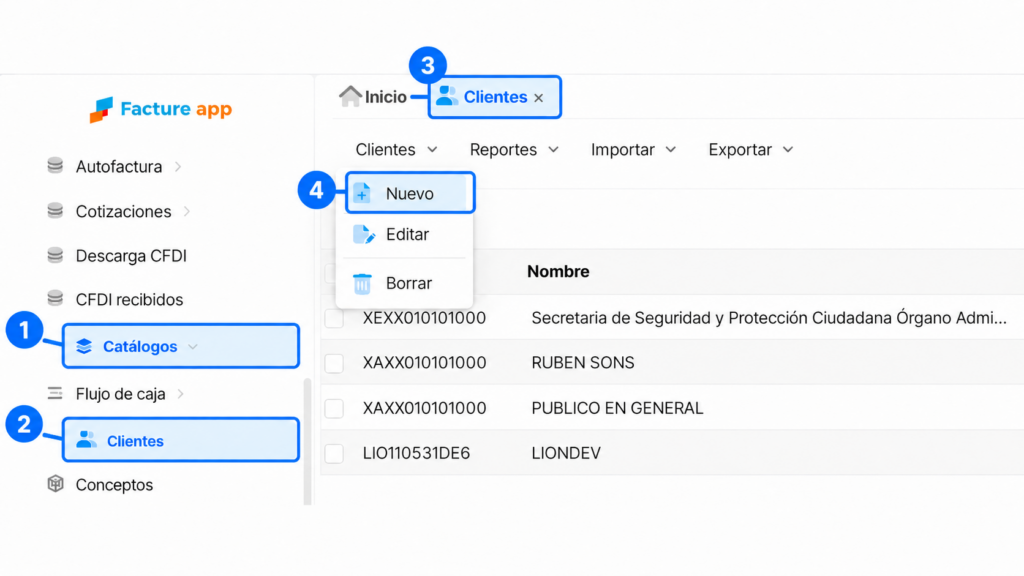Switch to the Inicio tab
This screenshot has width=1024, height=576.
(x=373, y=97)
